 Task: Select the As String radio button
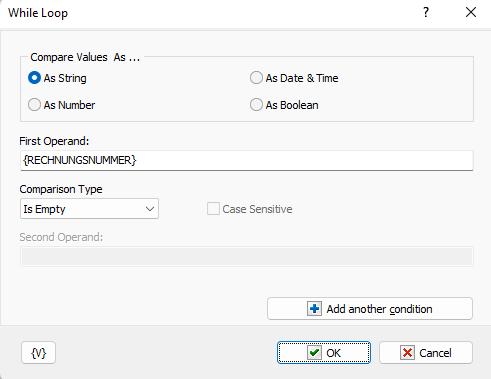point(34,78)
